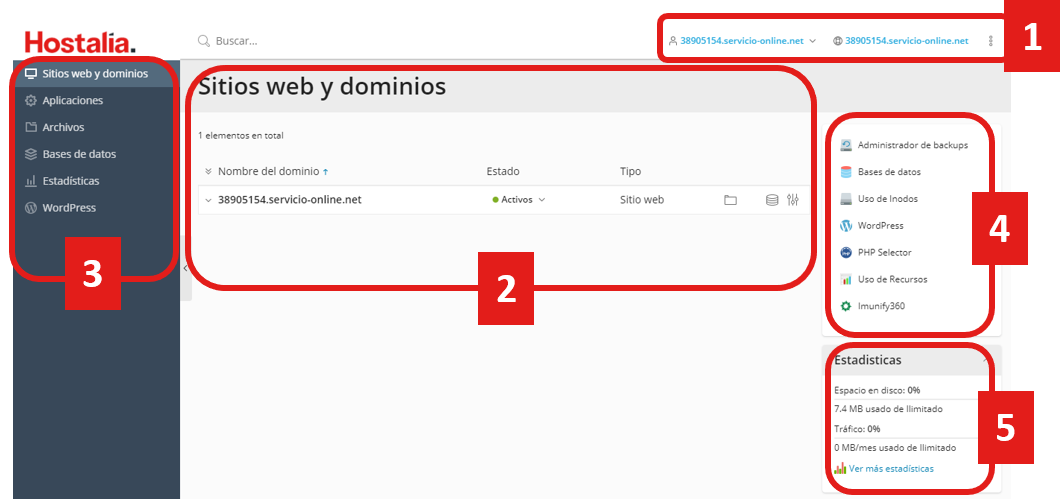Open Uso de Inodos
This screenshot has width=1061, height=499.
click(888, 199)
